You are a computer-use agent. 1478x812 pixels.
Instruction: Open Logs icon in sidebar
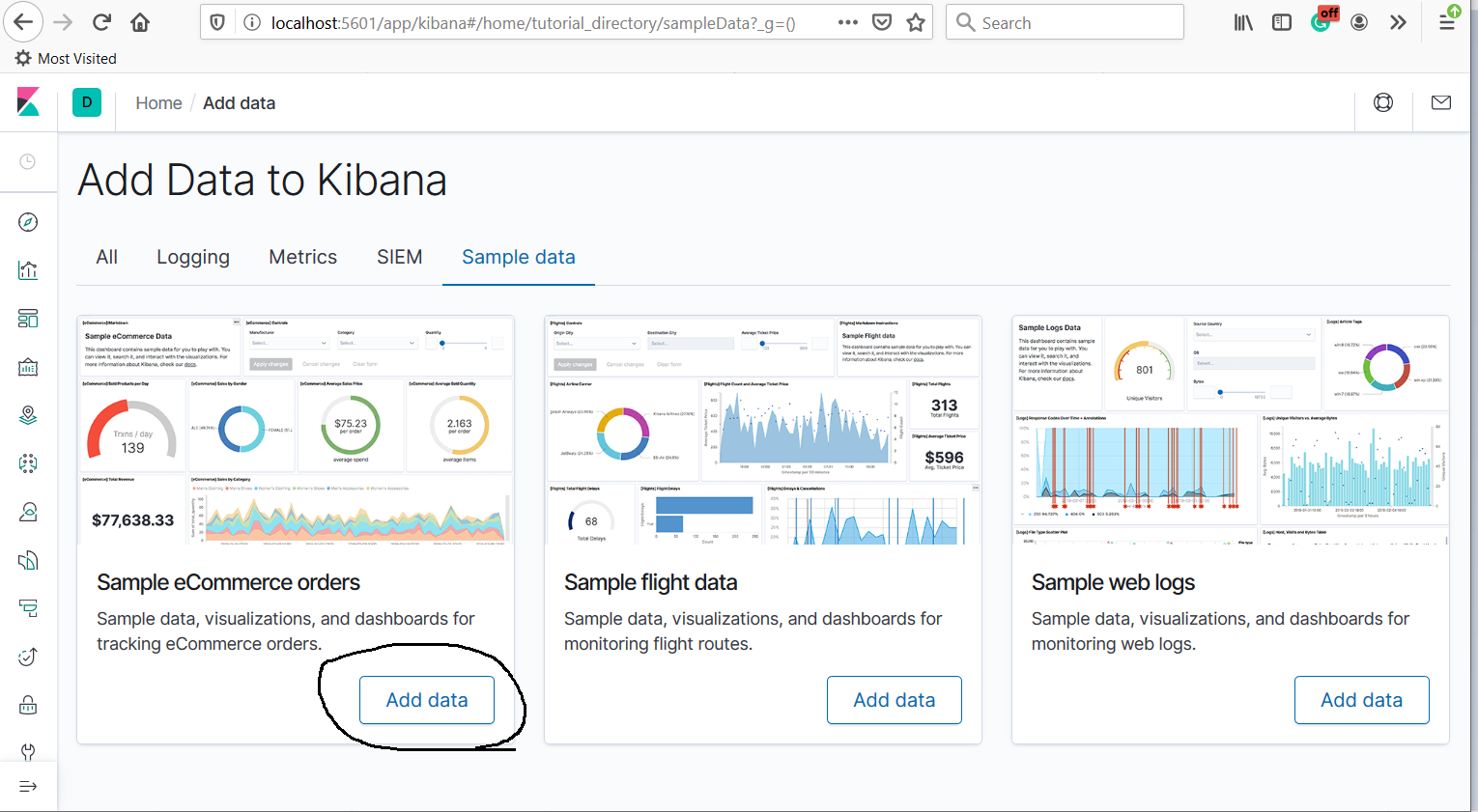click(28, 560)
